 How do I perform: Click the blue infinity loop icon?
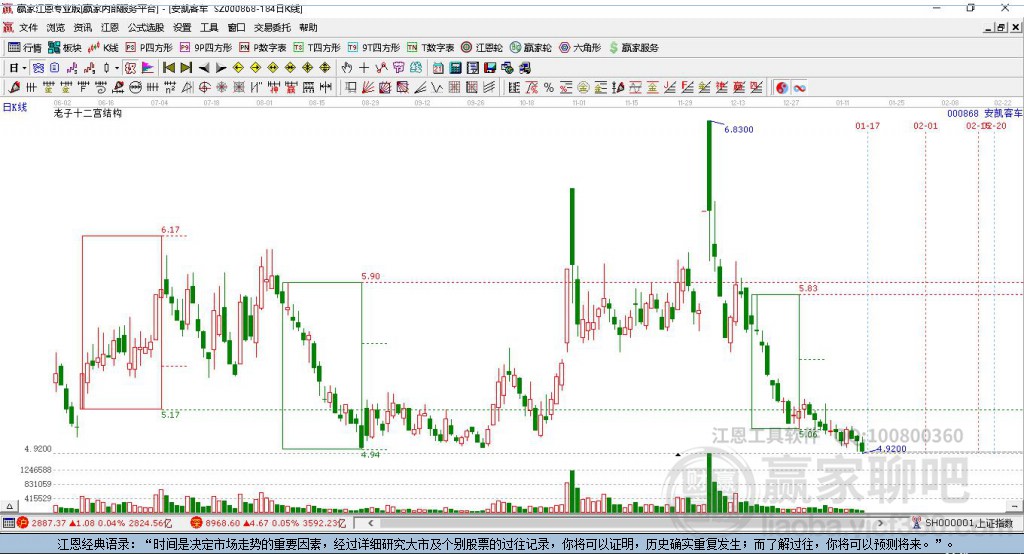799,88
